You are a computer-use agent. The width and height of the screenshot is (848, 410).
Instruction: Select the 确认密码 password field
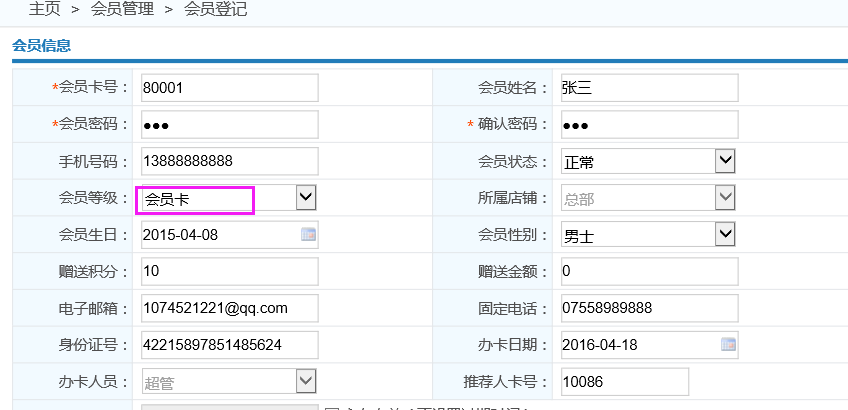(x=647, y=125)
